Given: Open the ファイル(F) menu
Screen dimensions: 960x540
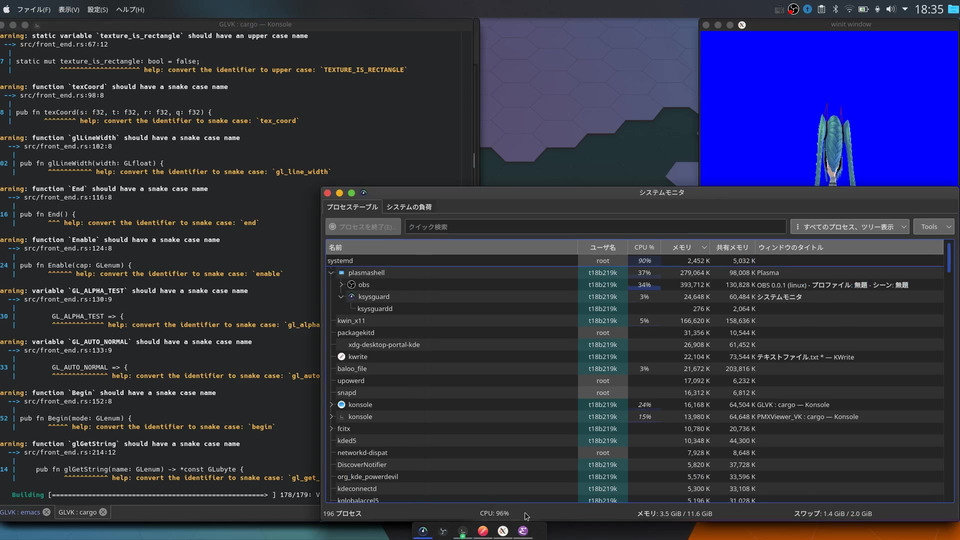Looking at the screenshot, I should pos(35,9).
